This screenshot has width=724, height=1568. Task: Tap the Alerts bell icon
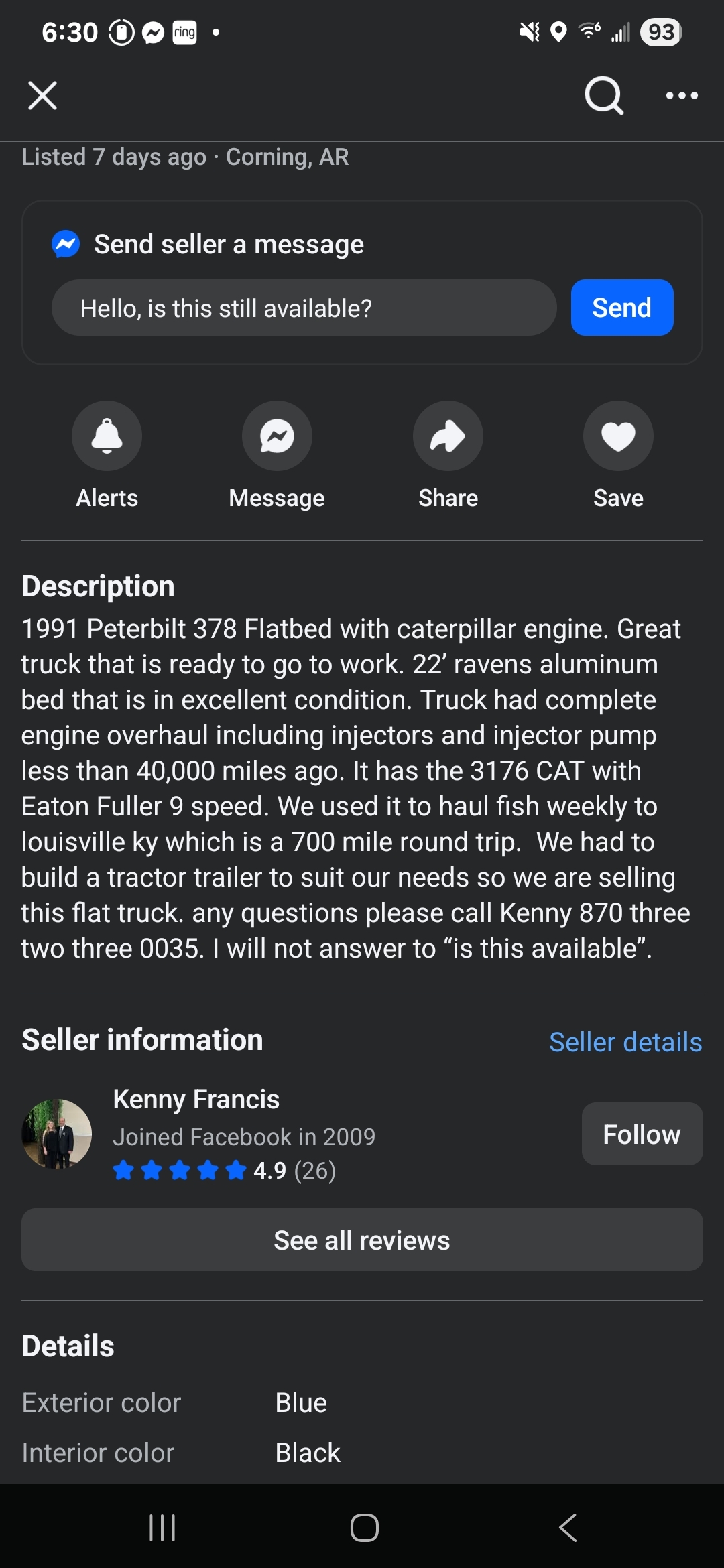pyautogui.click(x=107, y=436)
